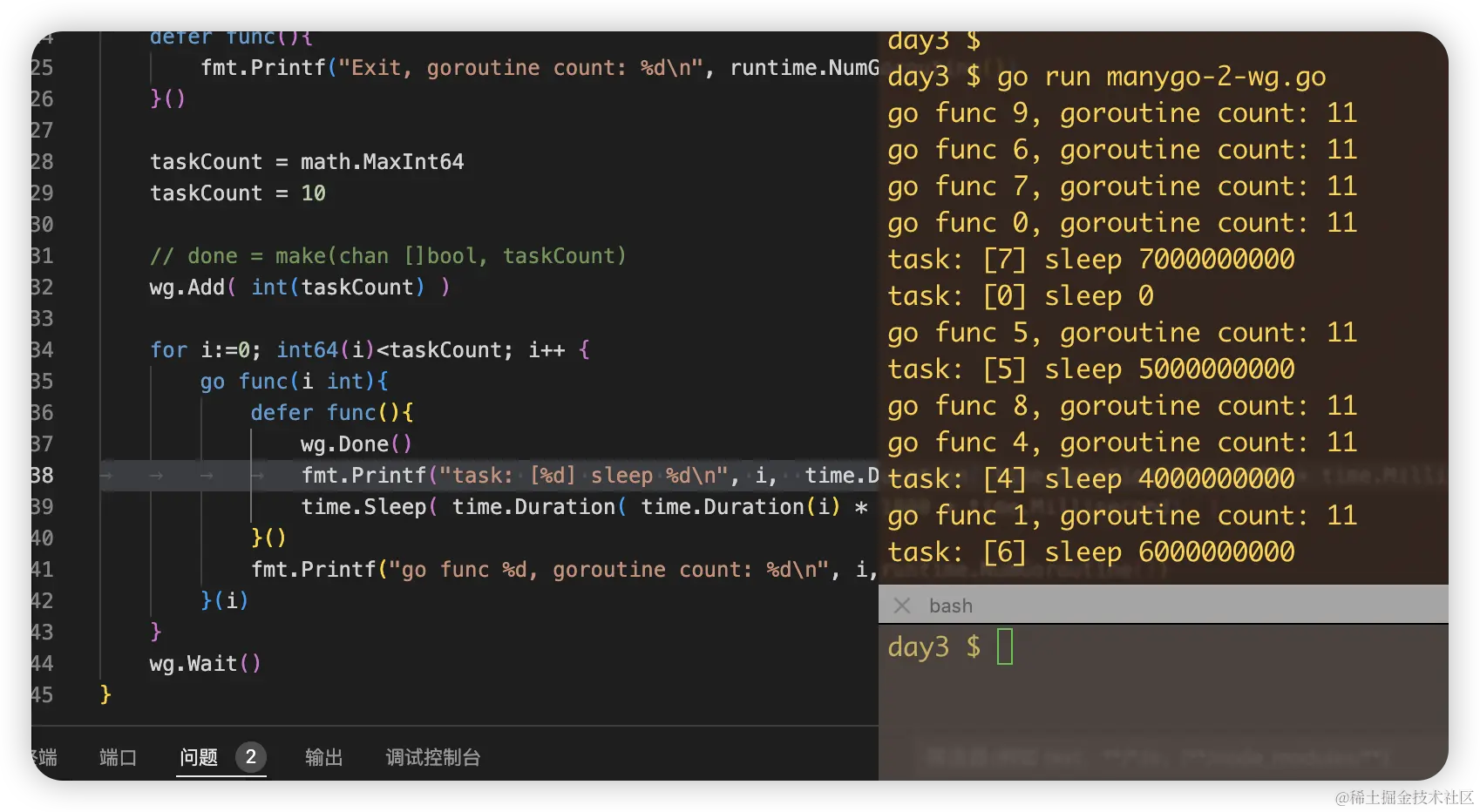This screenshot has width=1480, height=812.
Task: Click the "go run manygo-2-wg.go" command in terminal
Action: (x=1162, y=77)
